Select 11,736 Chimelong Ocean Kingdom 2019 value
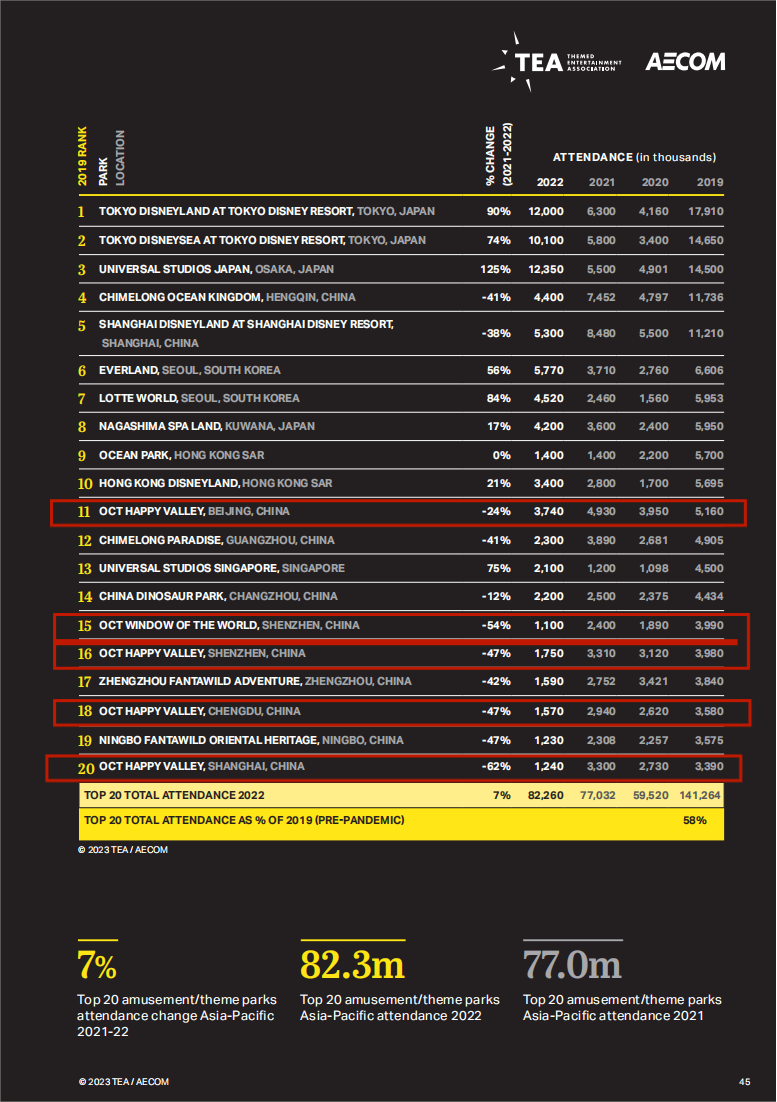 point(705,297)
